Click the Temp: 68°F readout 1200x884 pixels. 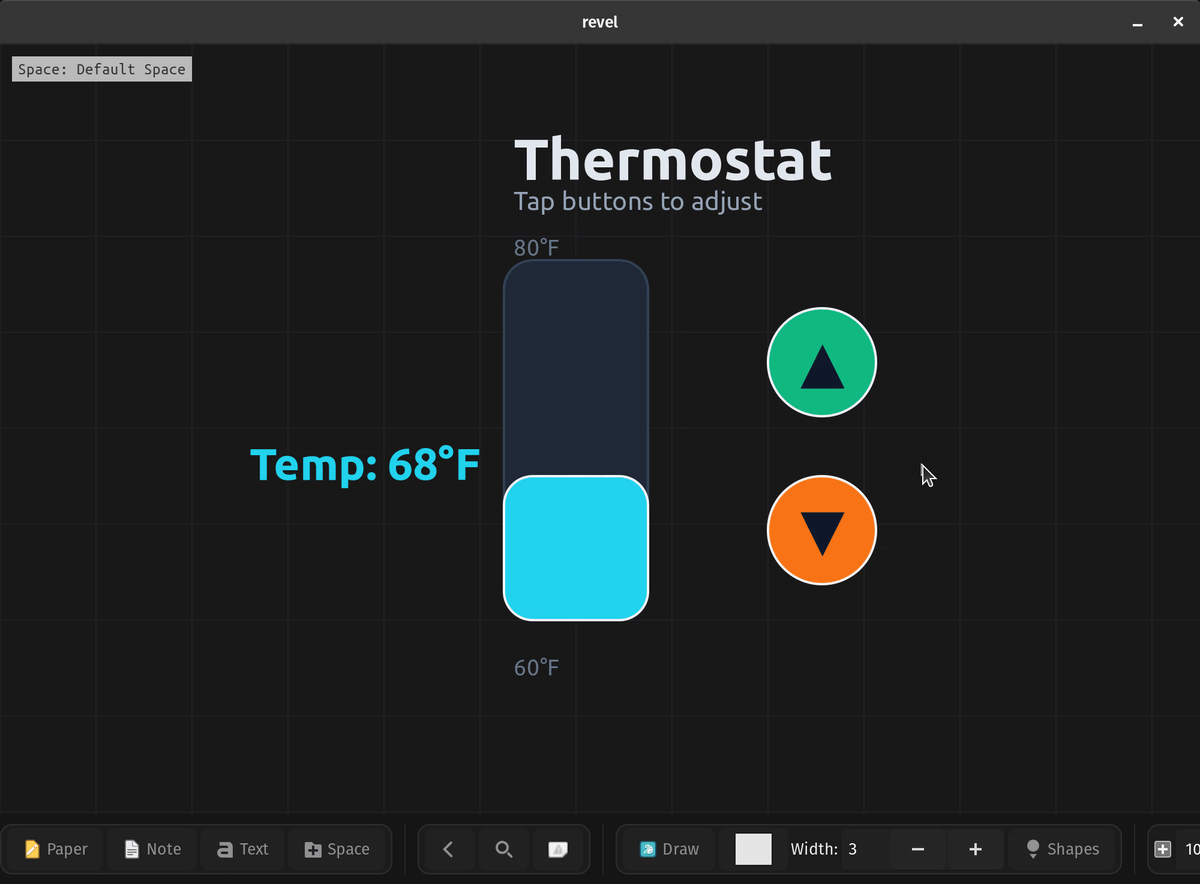tap(365, 465)
